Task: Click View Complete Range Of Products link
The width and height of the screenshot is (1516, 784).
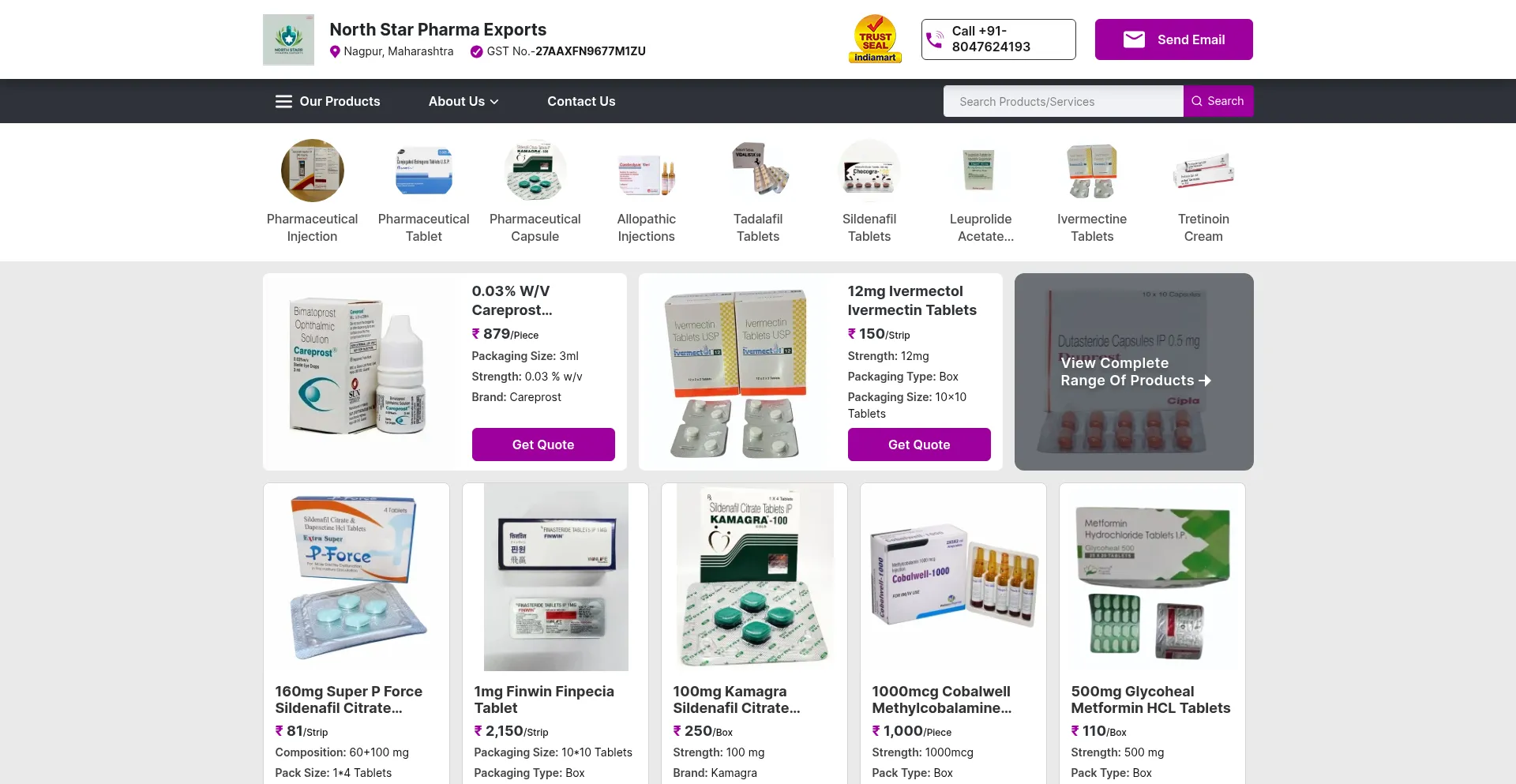Action: click(x=1134, y=372)
